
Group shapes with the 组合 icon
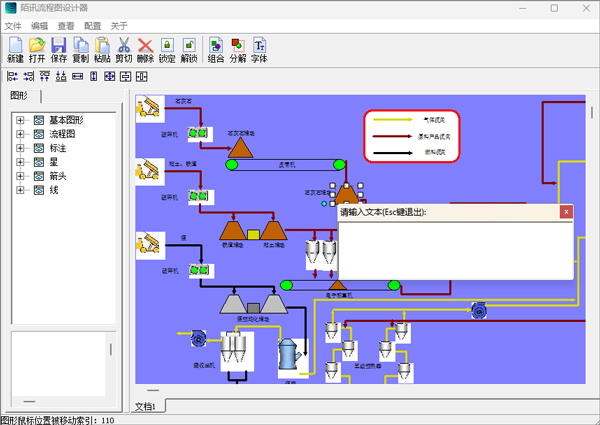click(x=216, y=46)
